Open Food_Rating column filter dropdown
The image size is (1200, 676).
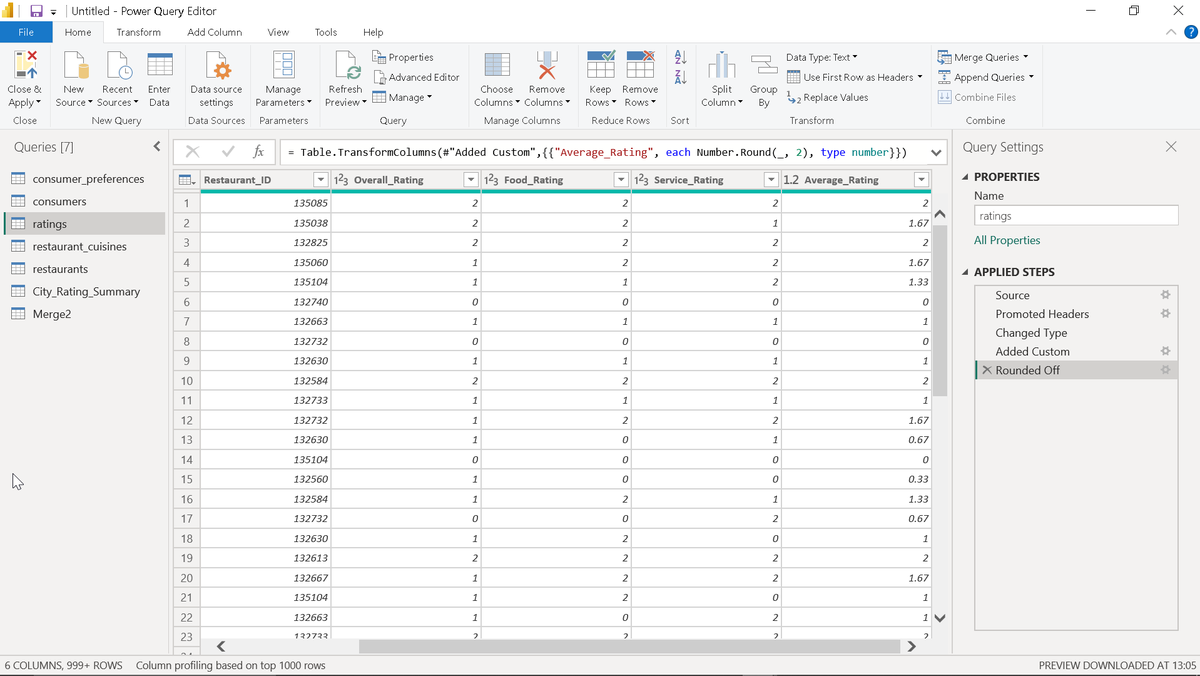point(620,180)
